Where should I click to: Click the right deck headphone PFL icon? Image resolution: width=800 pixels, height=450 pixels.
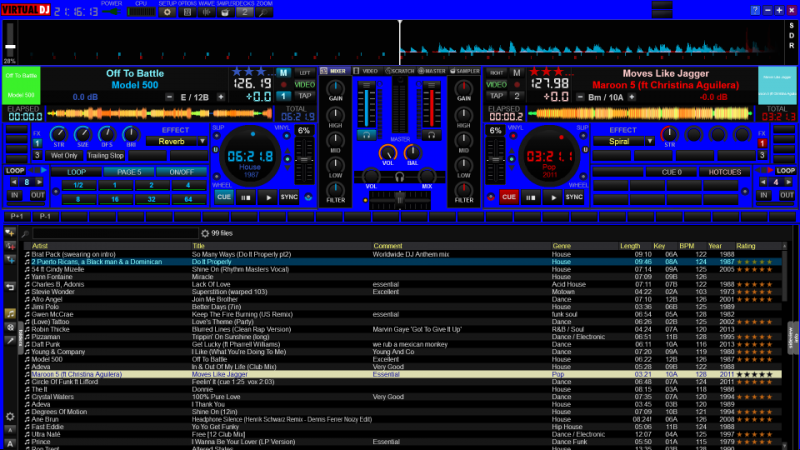point(431,135)
